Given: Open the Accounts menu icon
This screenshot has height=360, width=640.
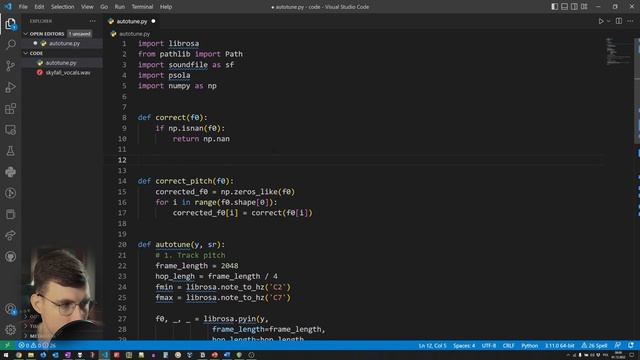Looking at the screenshot, I should click(11, 309).
